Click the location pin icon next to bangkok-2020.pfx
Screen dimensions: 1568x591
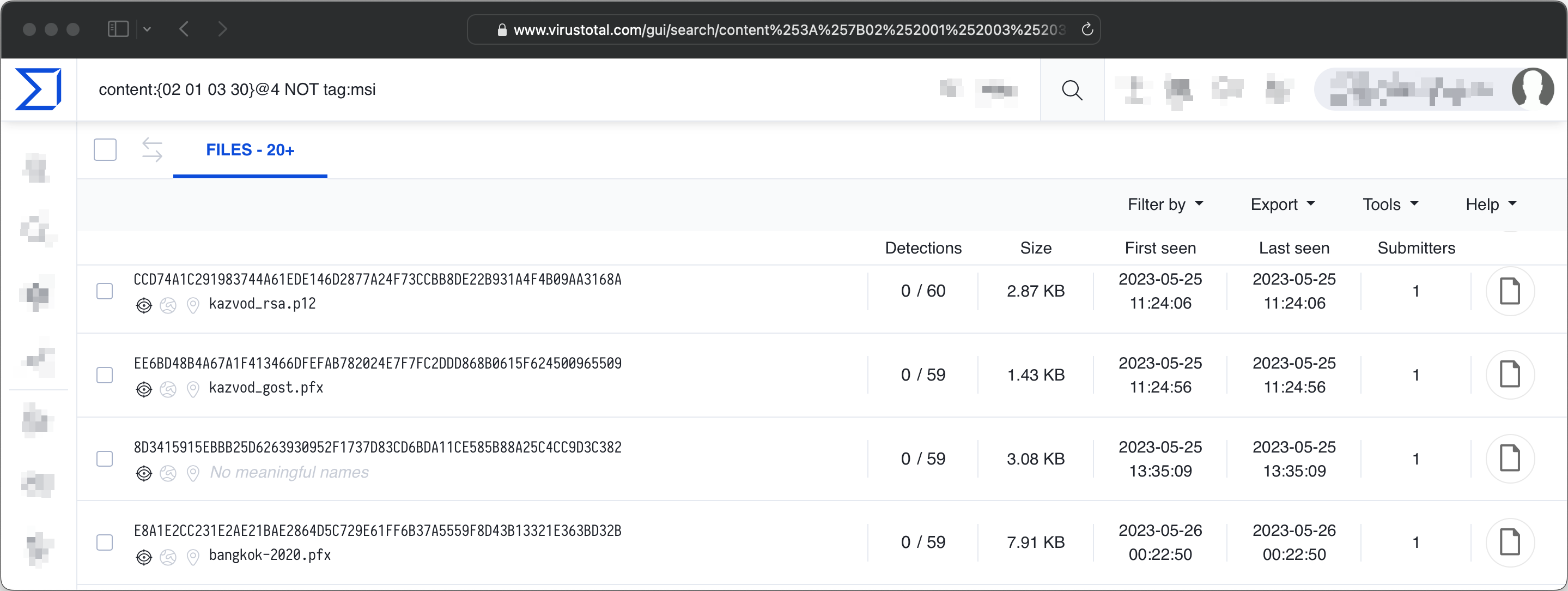pos(193,557)
